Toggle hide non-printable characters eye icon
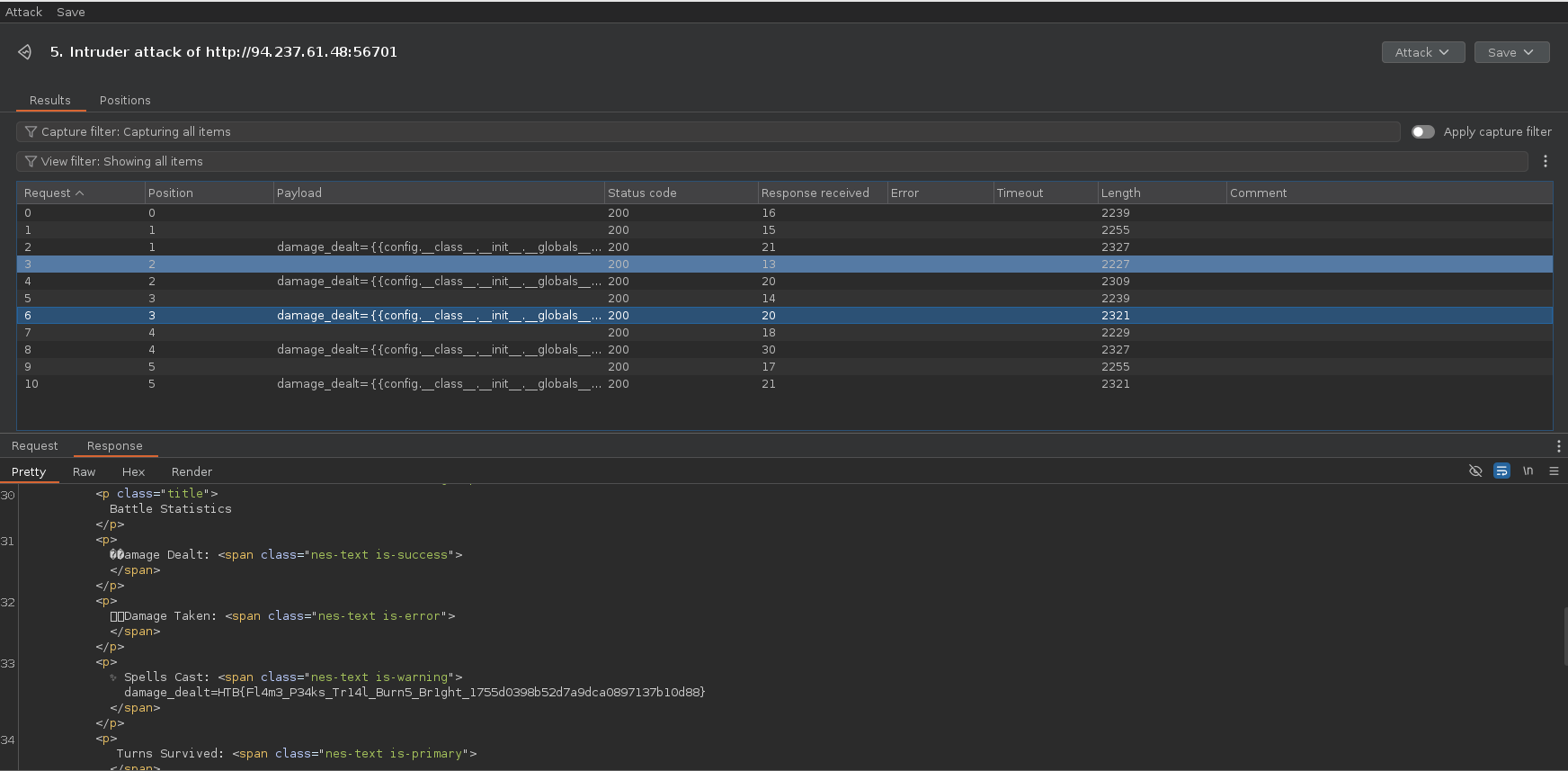Image resolution: width=1568 pixels, height=771 pixels. click(1475, 471)
